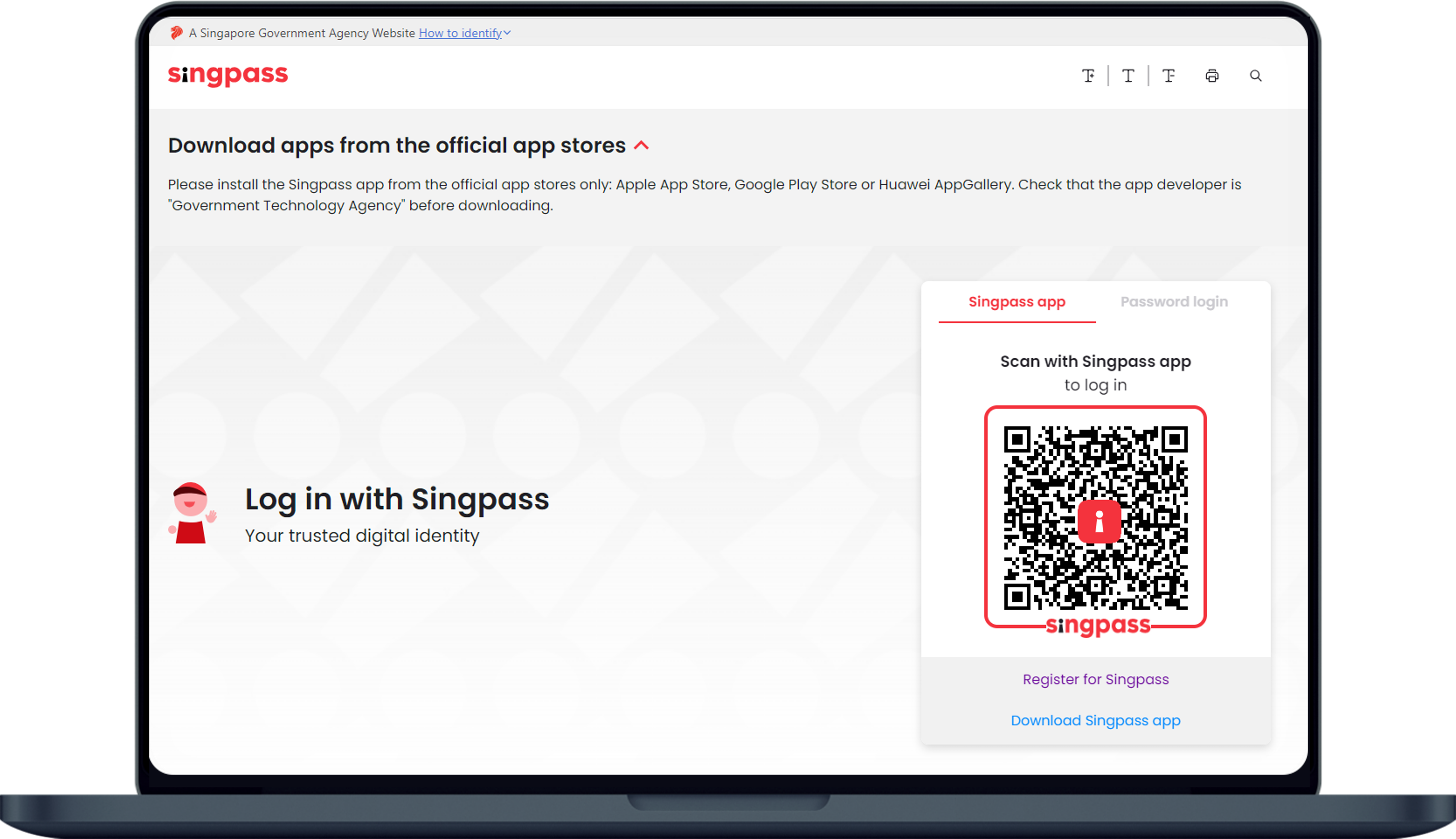Open search with magnifying glass icon
Image resolution: width=1456 pixels, height=839 pixels.
point(1256,76)
